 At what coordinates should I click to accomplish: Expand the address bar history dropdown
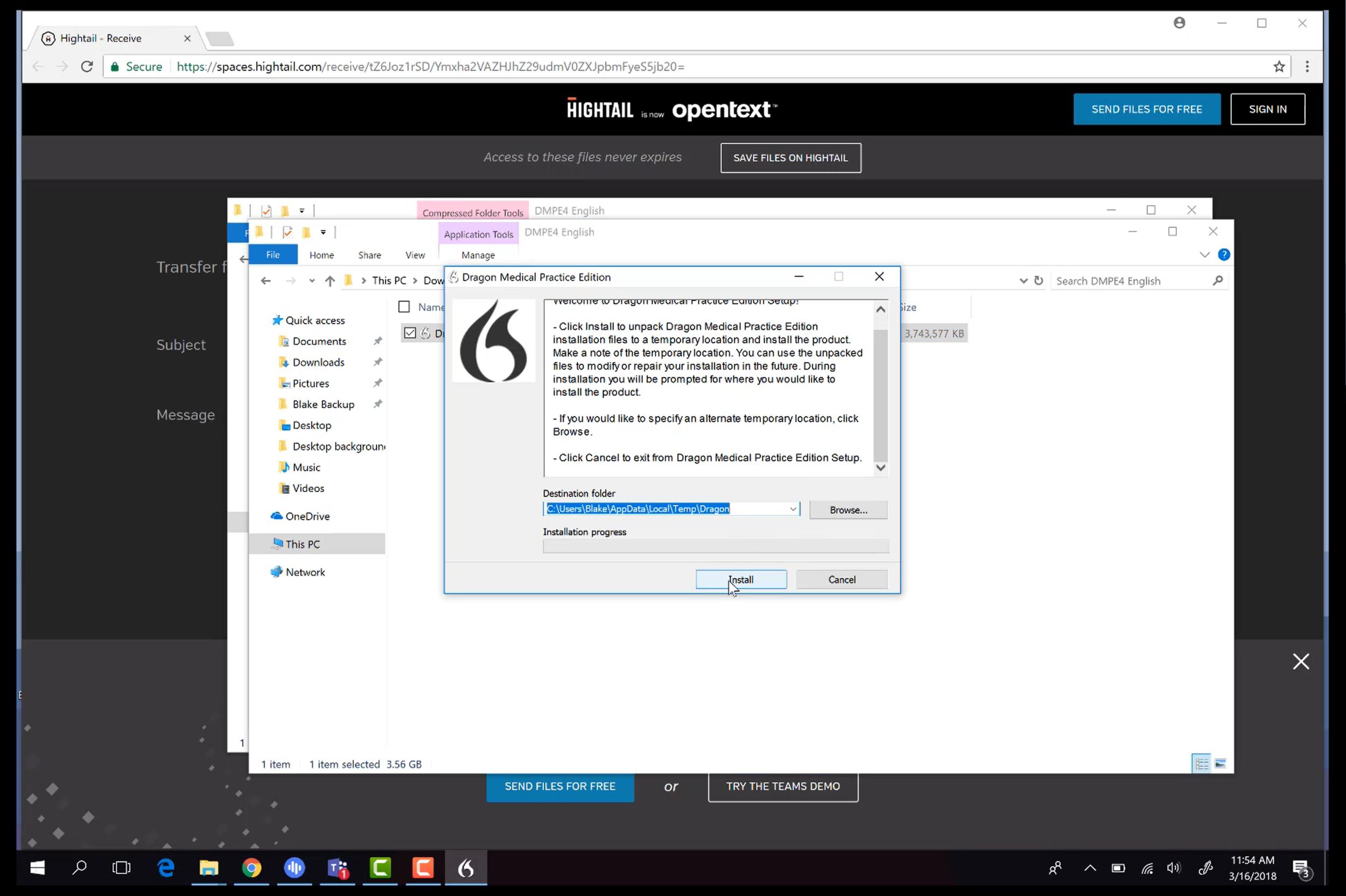click(x=1023, y=281)
